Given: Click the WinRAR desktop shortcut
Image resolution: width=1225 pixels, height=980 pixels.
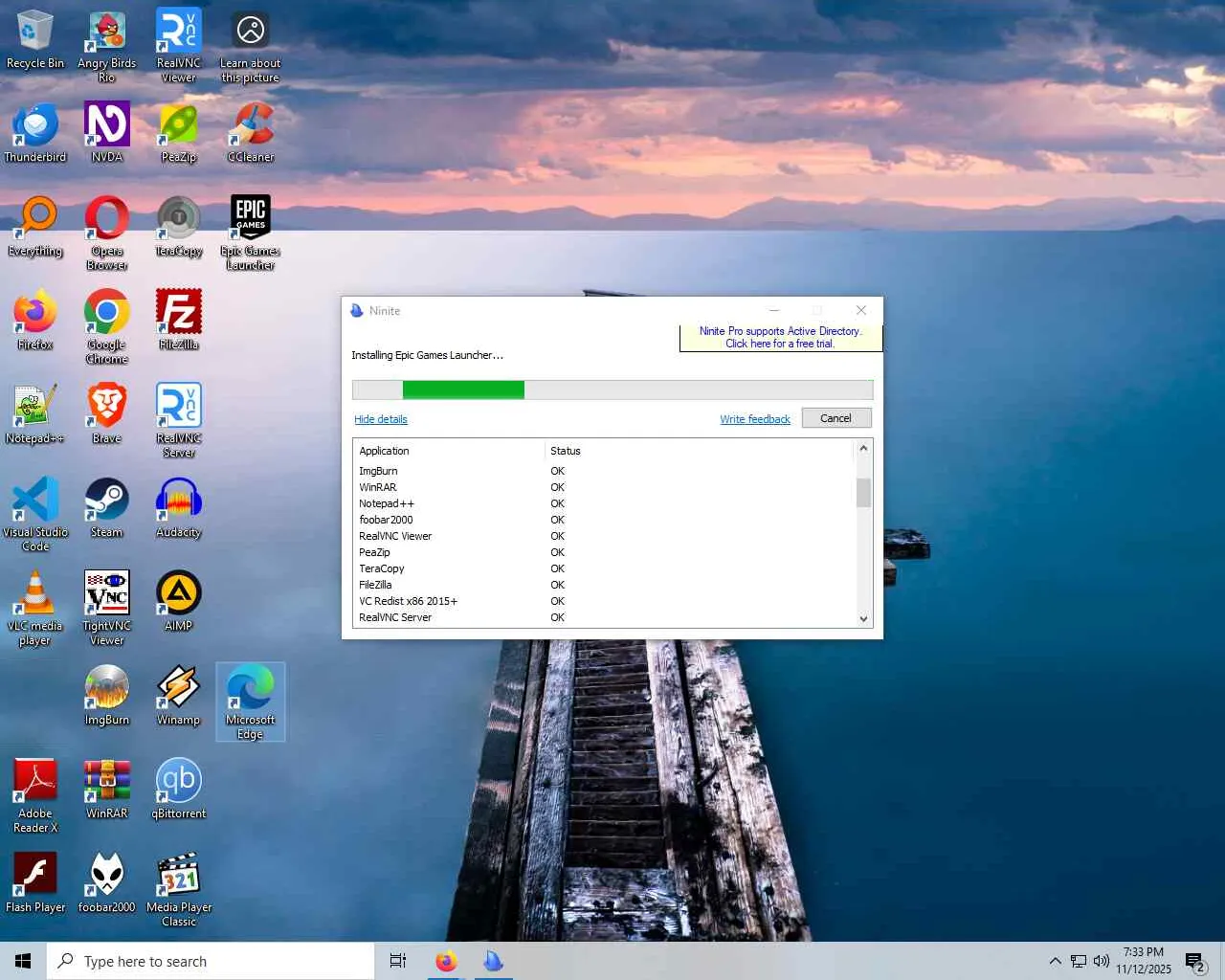Looking at the screenshot, I should [x=107, y=790].
